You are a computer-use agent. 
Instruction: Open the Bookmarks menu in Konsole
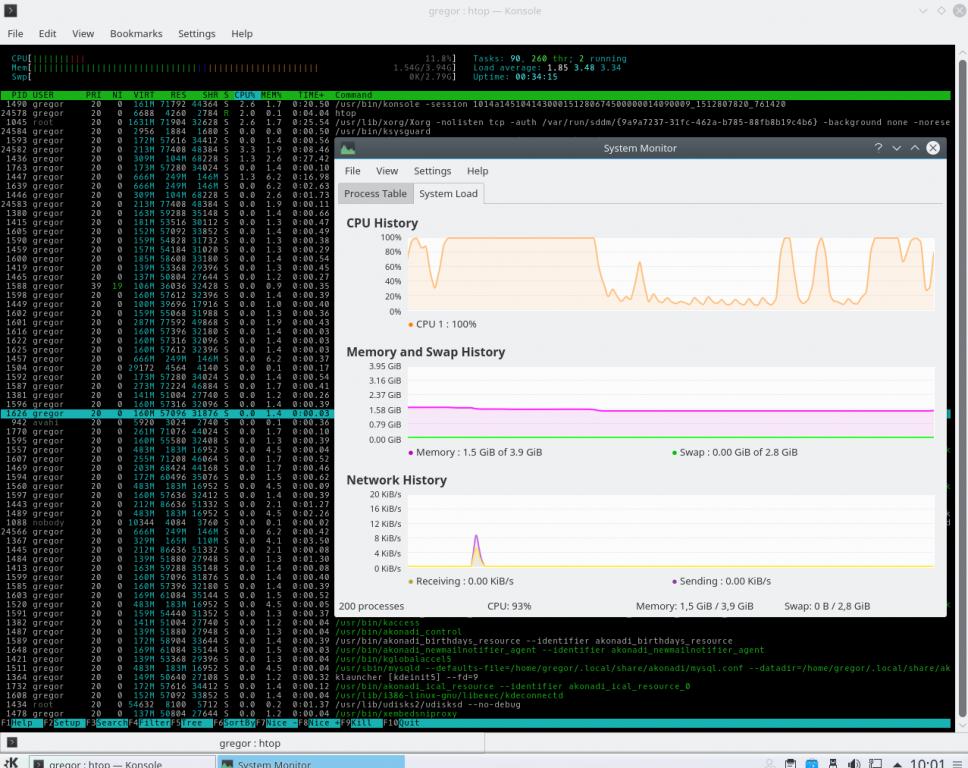click(136, 33)
